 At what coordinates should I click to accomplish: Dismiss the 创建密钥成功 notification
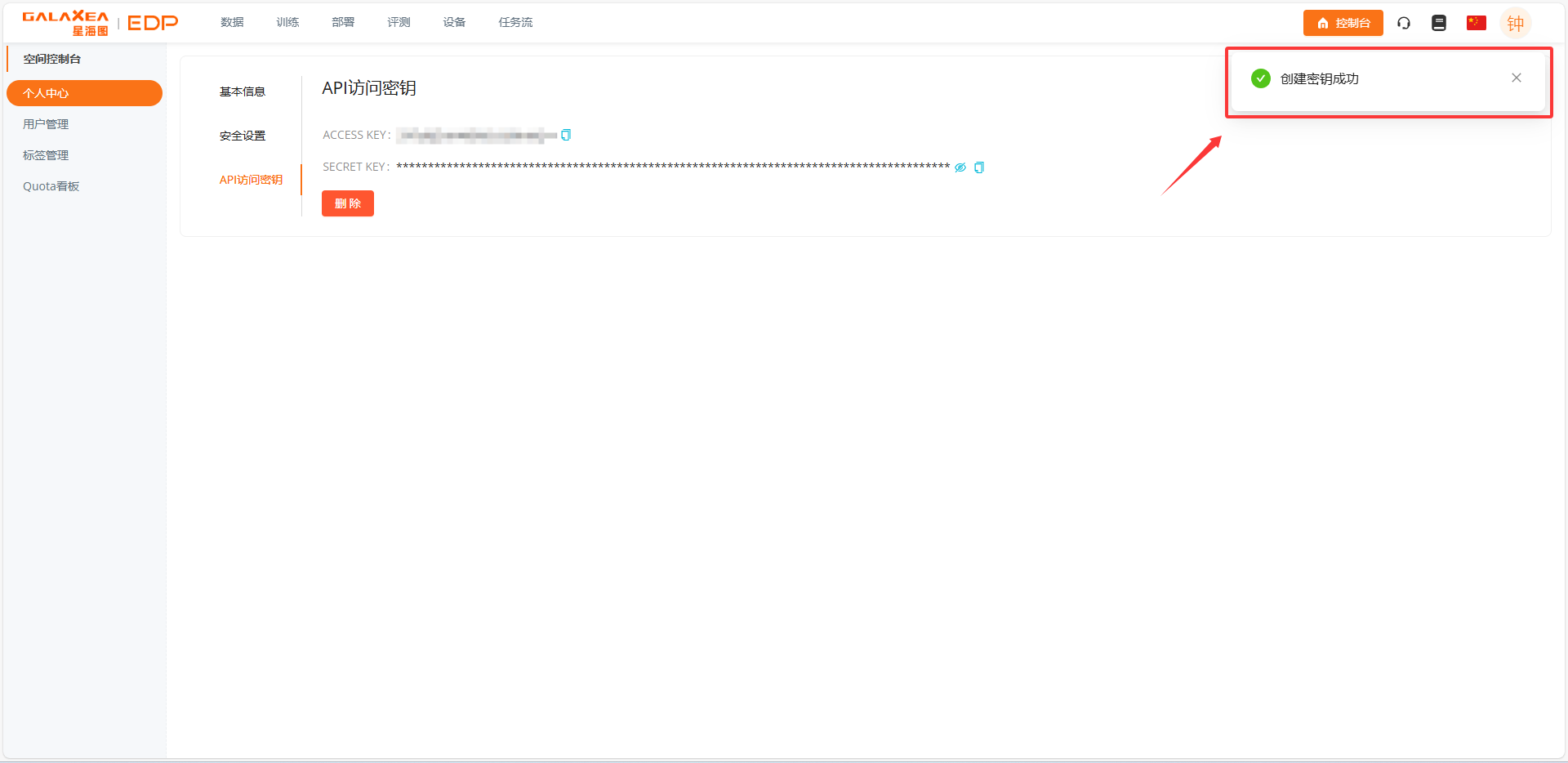tap(1516, 78)
